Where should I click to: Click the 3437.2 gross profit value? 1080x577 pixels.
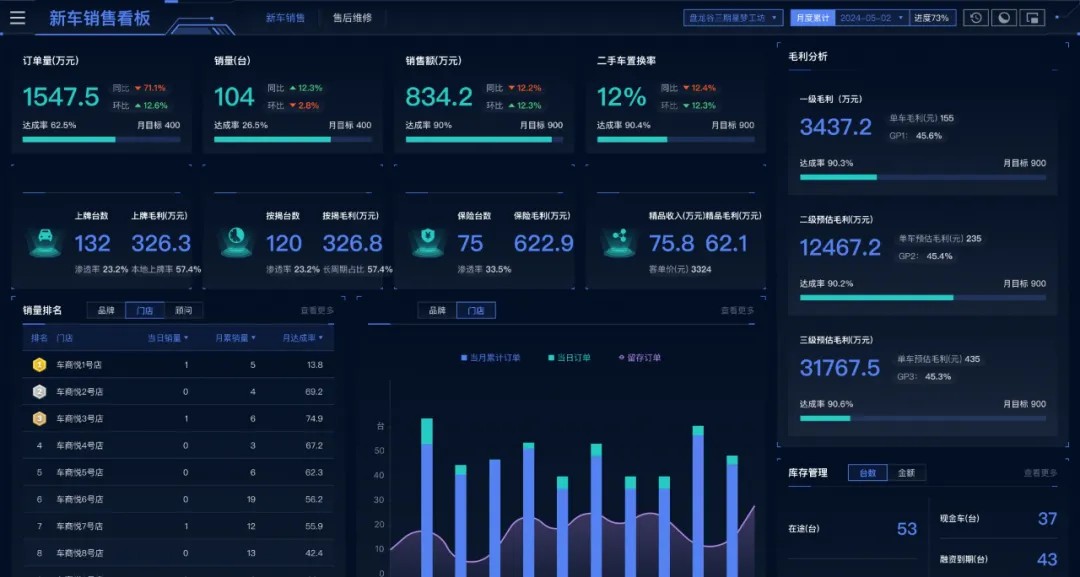point(835,127)
